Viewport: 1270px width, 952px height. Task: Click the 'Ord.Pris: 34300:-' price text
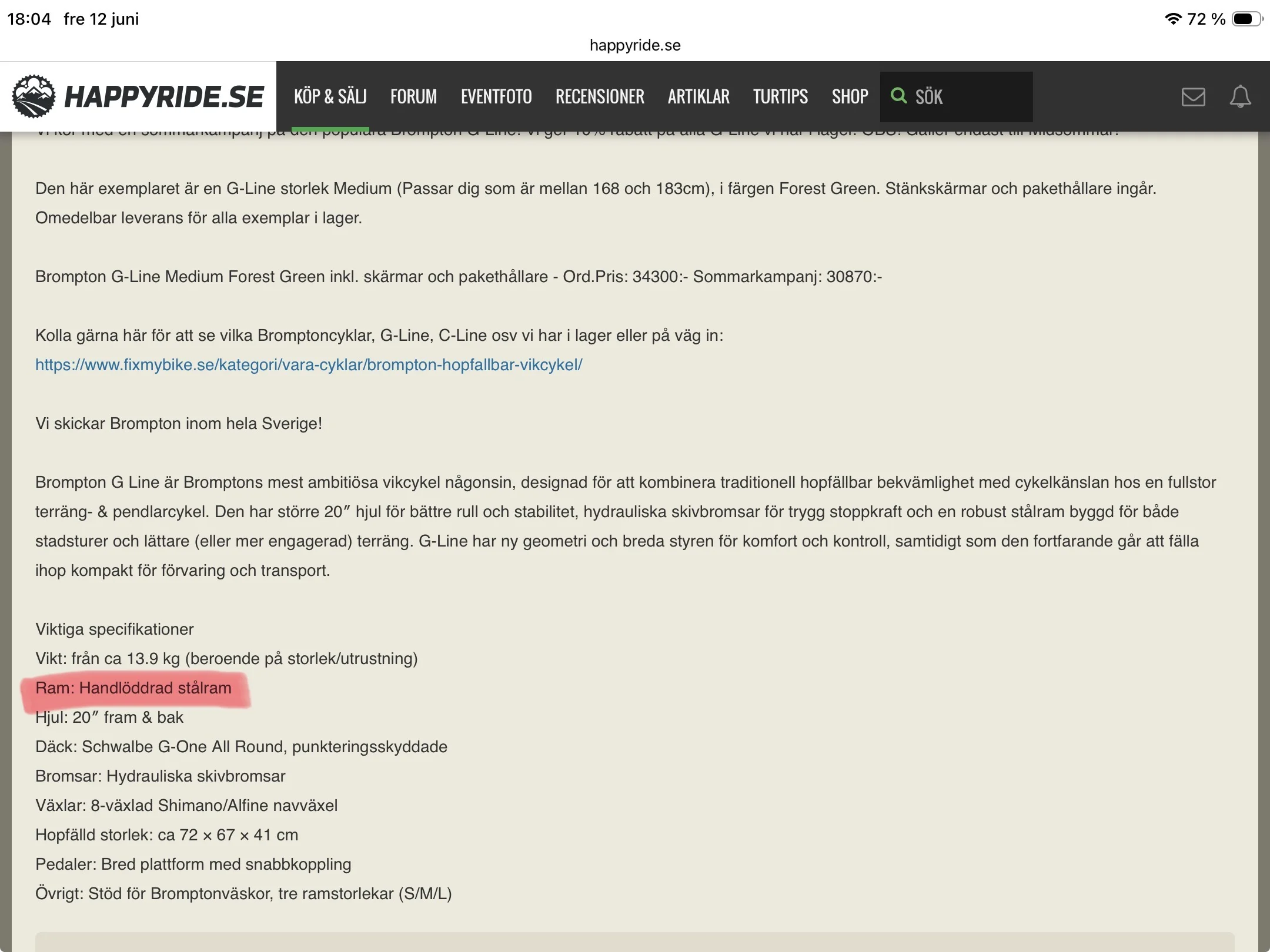[626, 277]
